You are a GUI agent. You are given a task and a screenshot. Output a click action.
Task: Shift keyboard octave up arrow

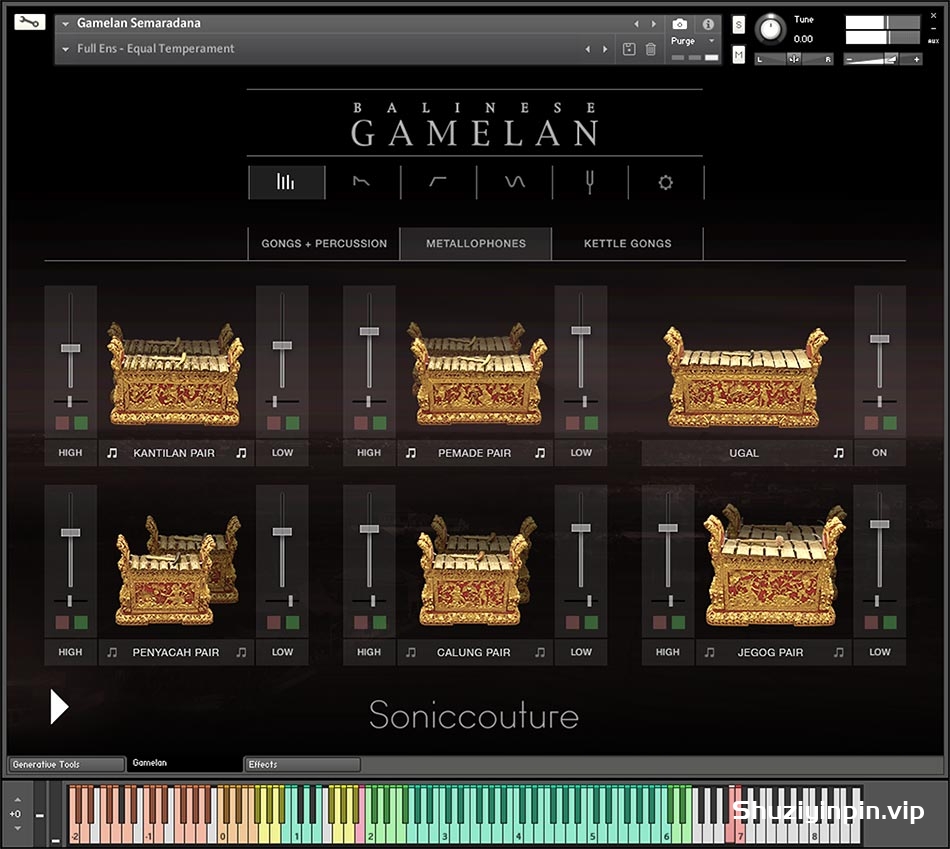click(17, 800)
